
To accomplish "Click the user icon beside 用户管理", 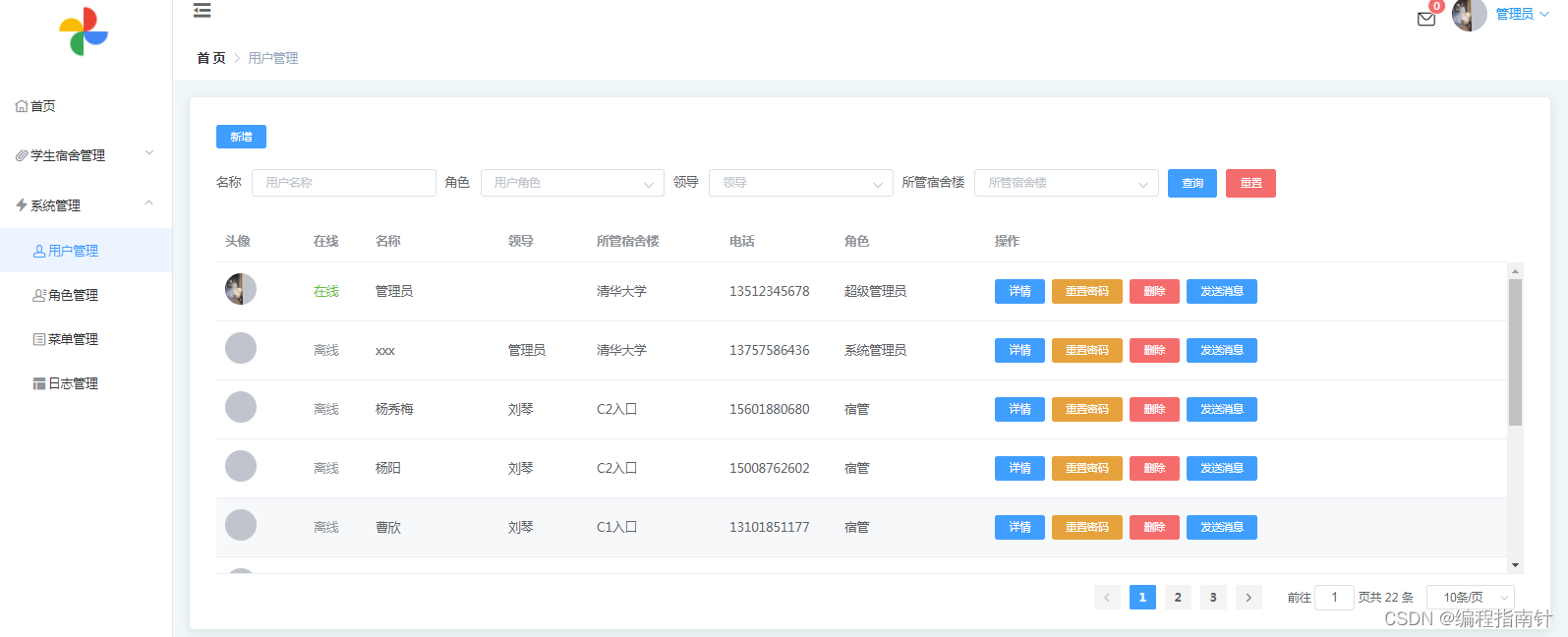I will [x=39, y=251].
